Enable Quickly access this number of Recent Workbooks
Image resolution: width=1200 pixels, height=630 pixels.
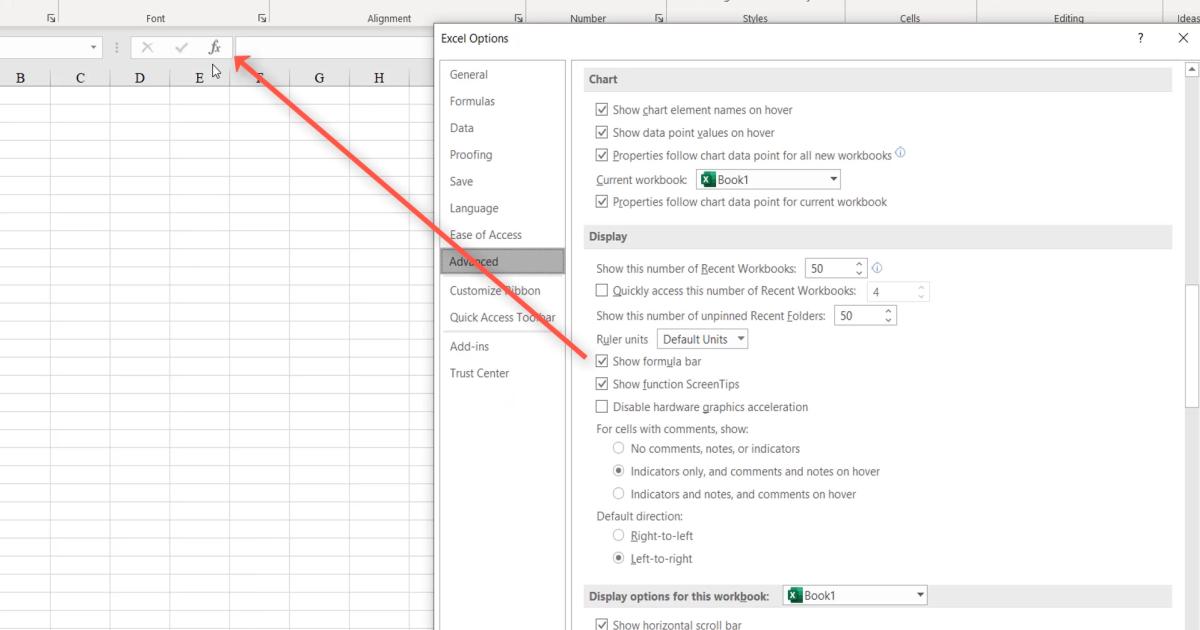[601, 290]
